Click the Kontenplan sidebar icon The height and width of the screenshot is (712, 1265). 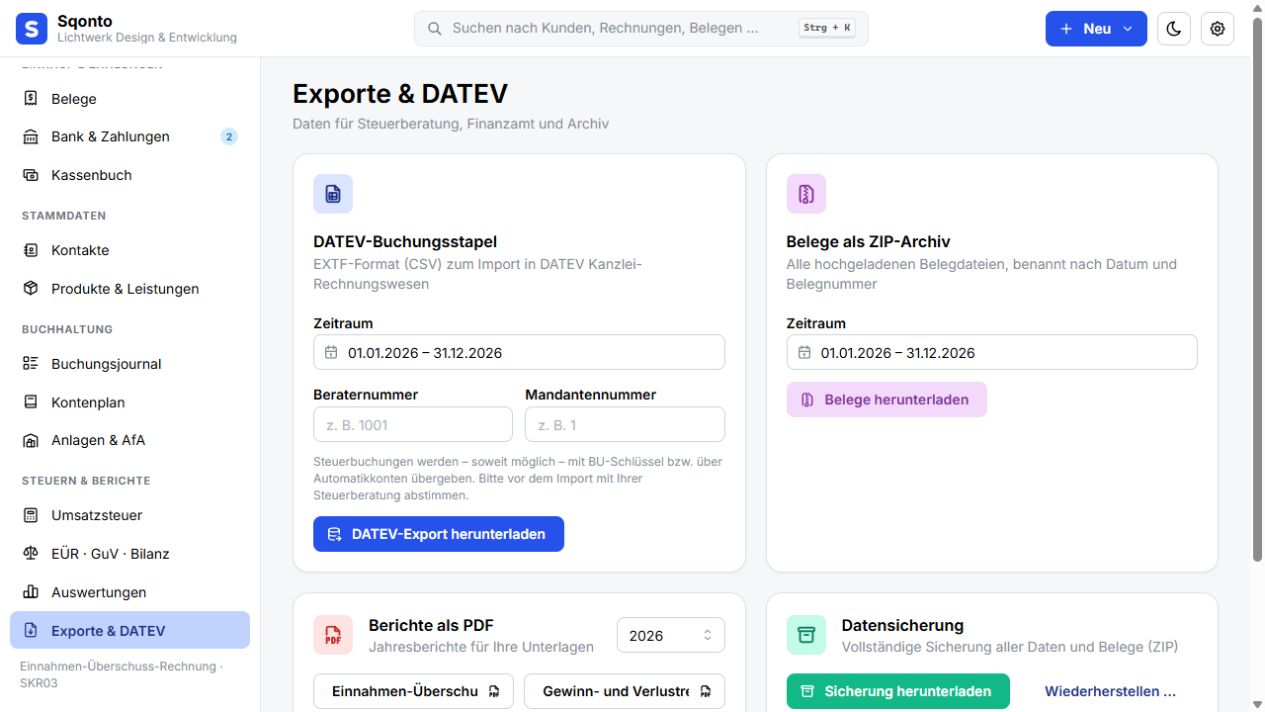click(31, 402)
